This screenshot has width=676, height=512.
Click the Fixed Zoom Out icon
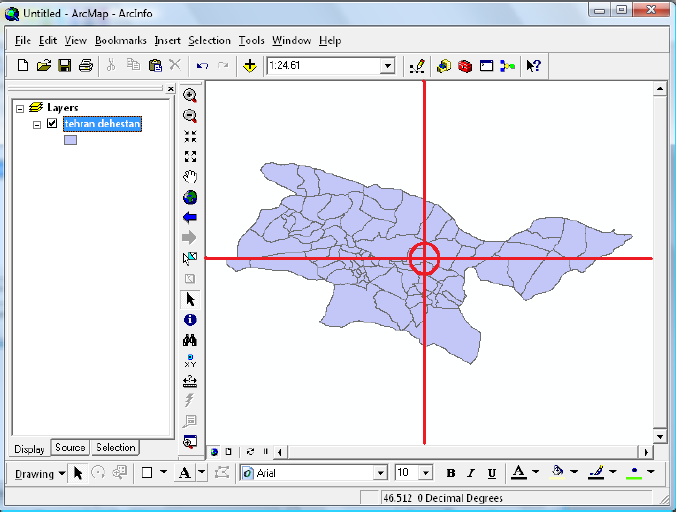click(190, 156)
